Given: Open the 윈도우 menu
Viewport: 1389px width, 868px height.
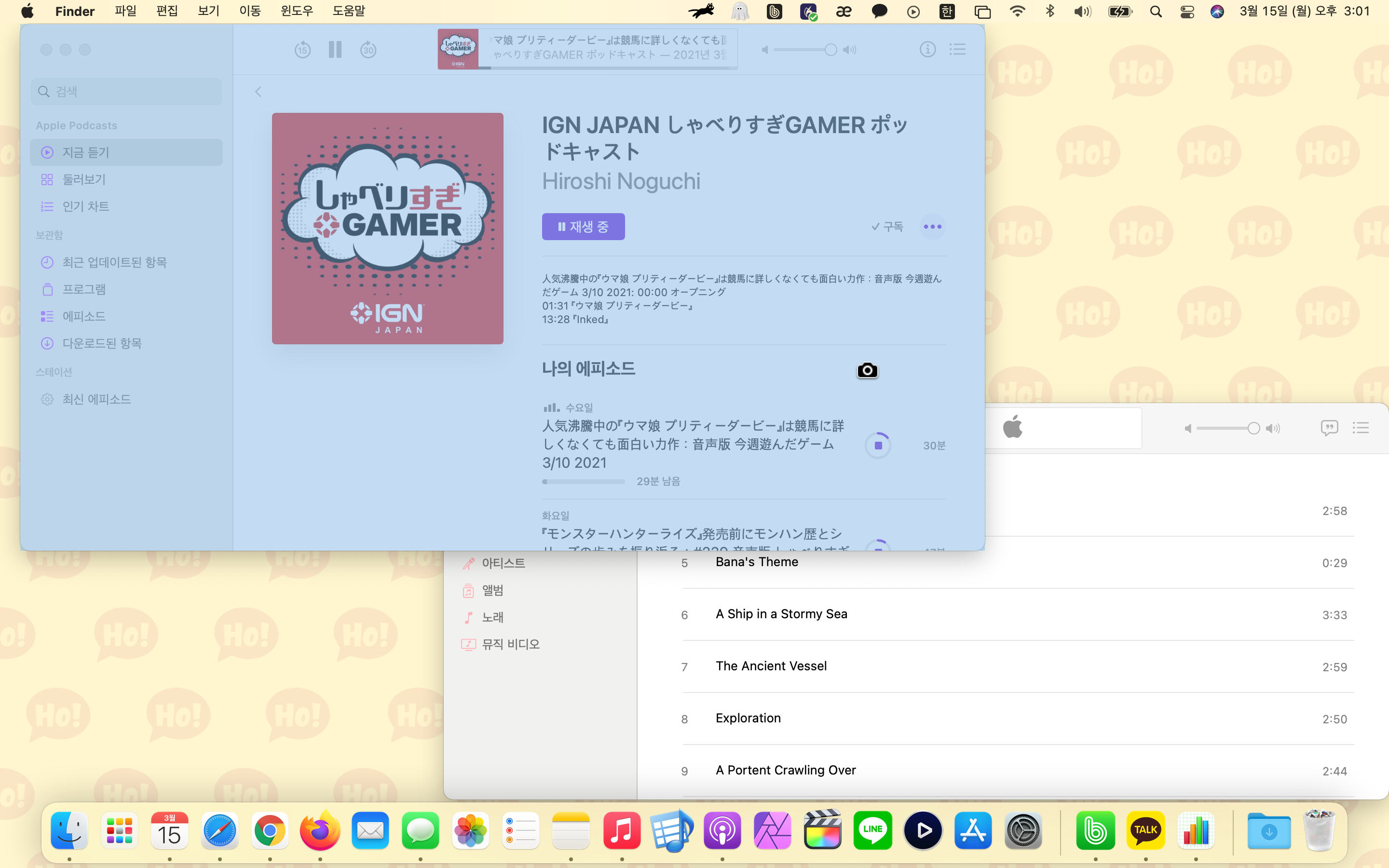Looking at the screenshot, I should click(297, 11).
